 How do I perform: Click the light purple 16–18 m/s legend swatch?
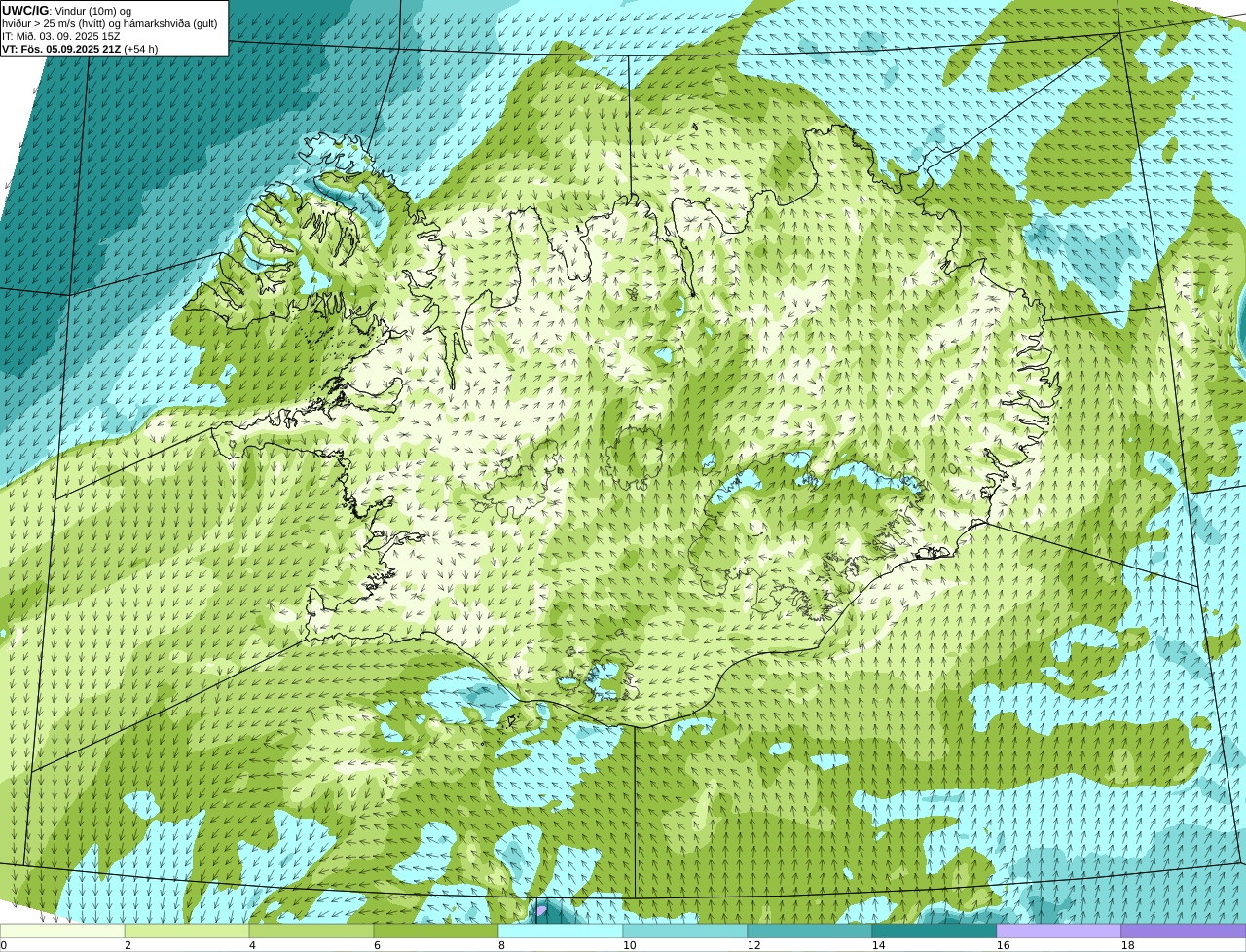click(x=1059, y=931)
